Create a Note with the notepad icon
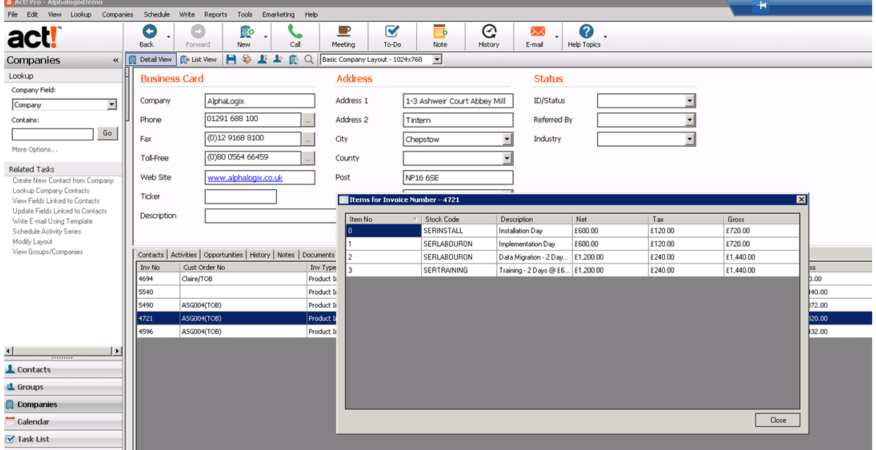The height and width of the screenshot is (450, 876). click(x=440, y=32)
